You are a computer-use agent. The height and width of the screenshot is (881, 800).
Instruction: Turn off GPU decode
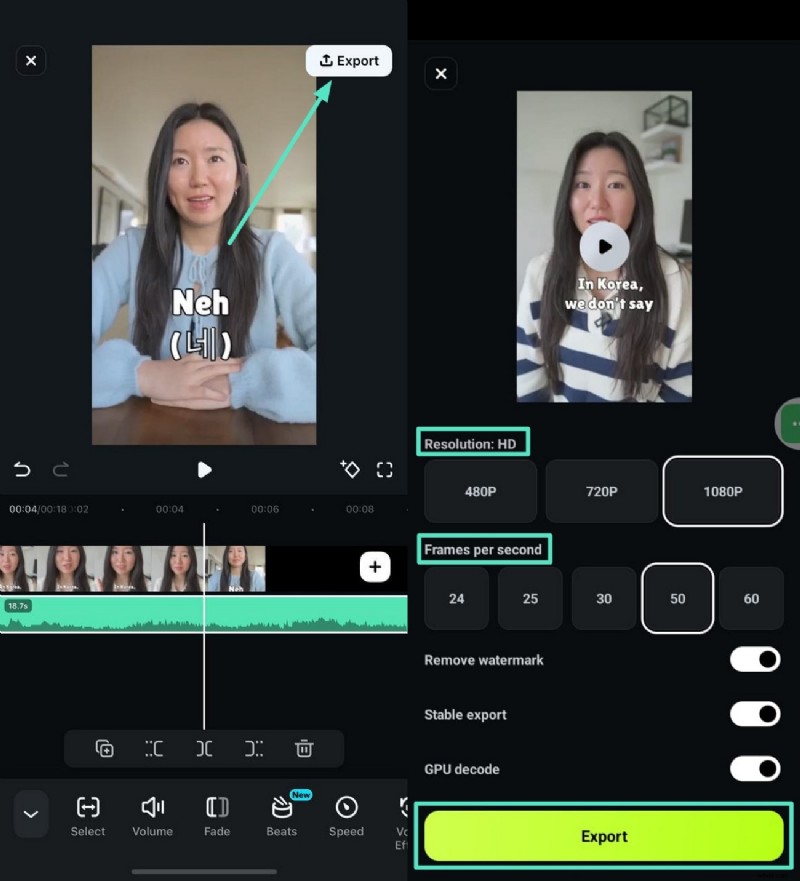click(757, 769)
